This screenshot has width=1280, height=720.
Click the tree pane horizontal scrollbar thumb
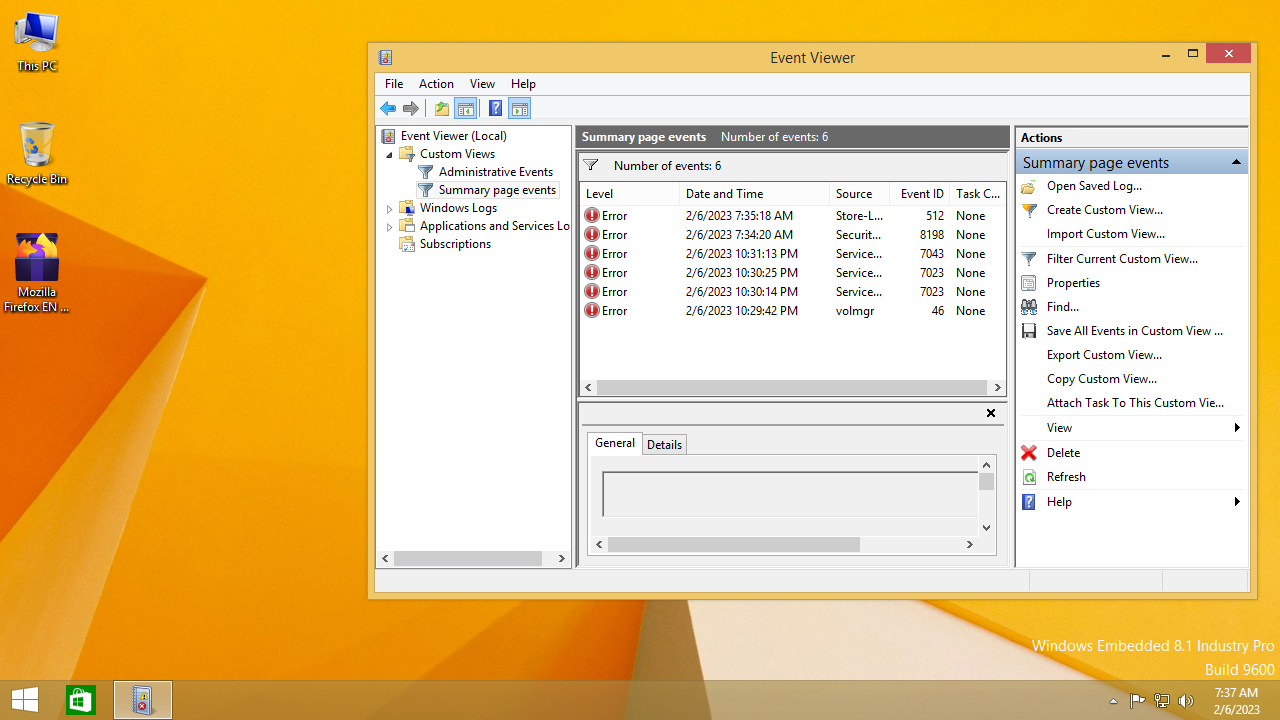(468, 559)
